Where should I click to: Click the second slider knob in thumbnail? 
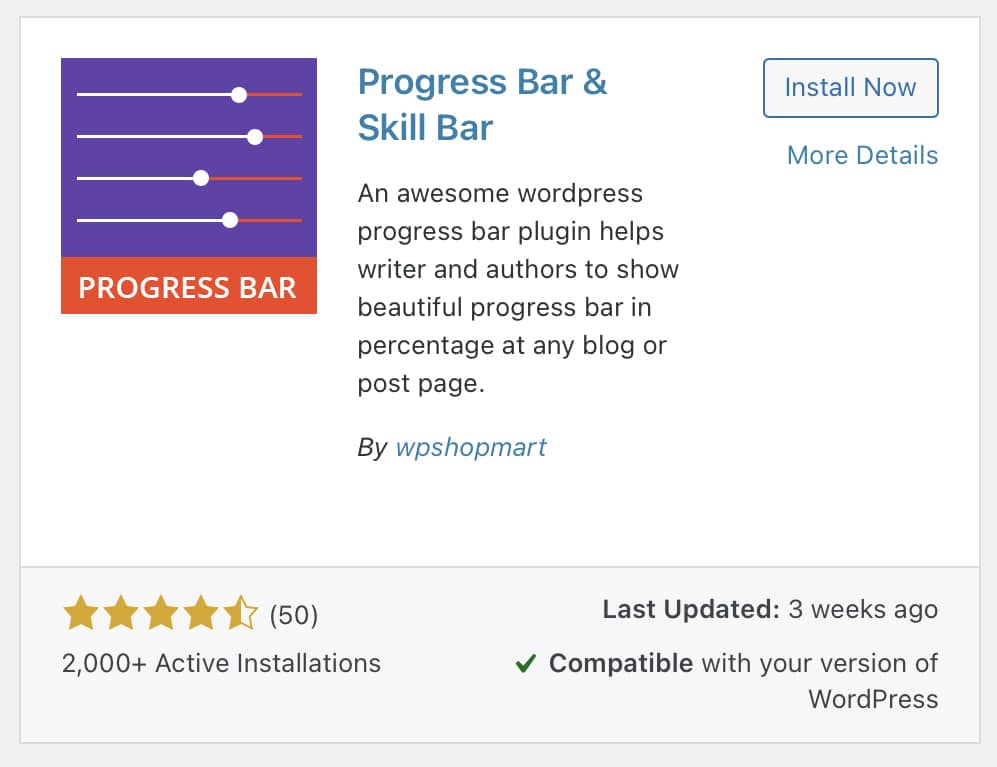255,136
